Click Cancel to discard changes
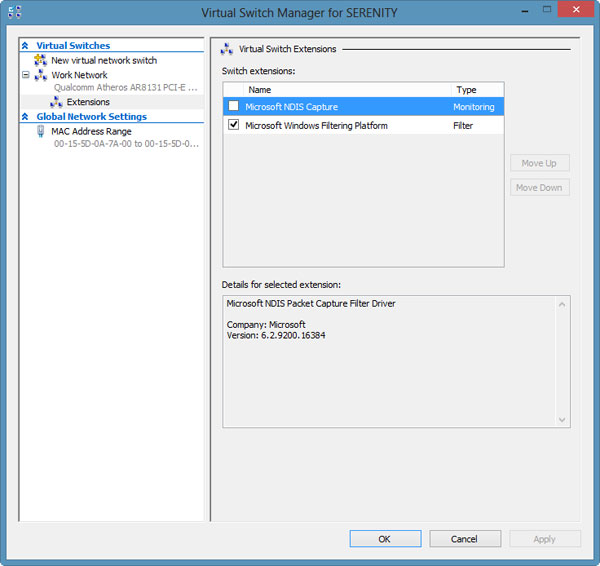The width and height of the screenshot is (600, 566). tap(464, 539)
